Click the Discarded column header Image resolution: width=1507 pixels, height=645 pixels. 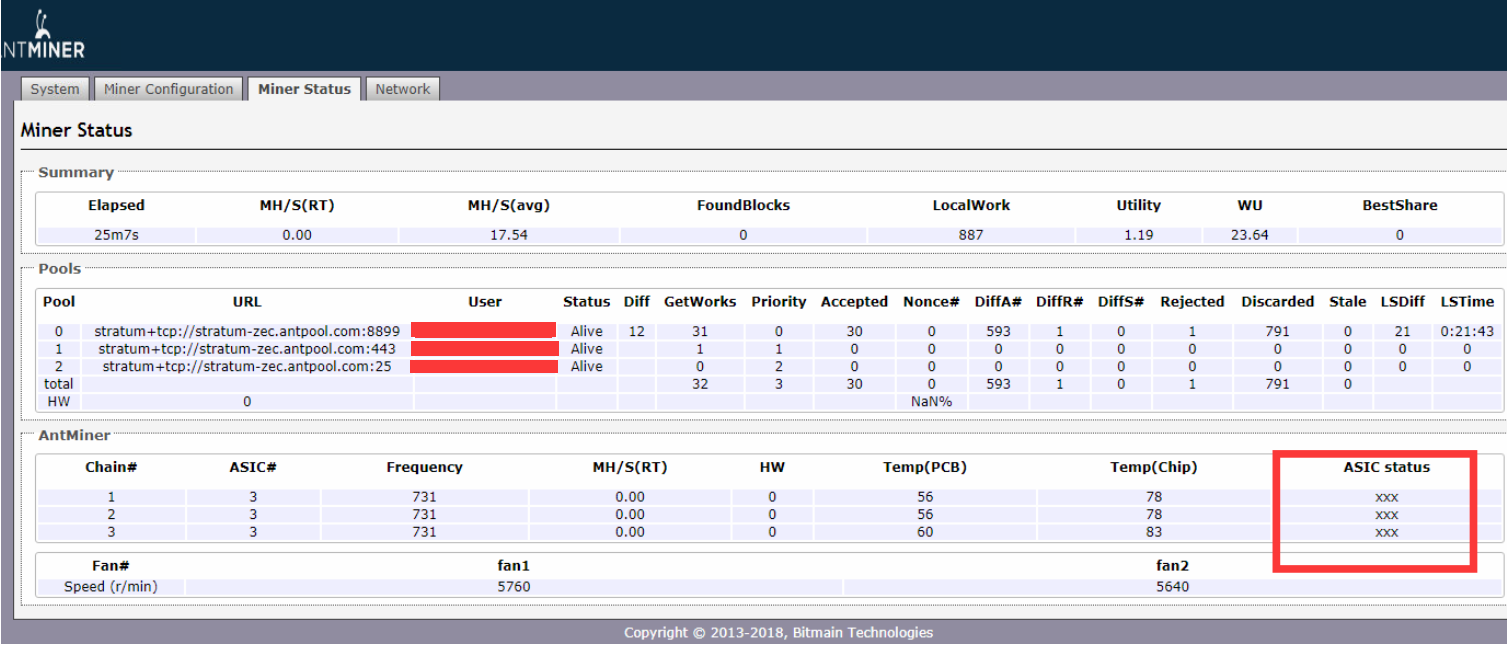click(x=1277, y=301)
